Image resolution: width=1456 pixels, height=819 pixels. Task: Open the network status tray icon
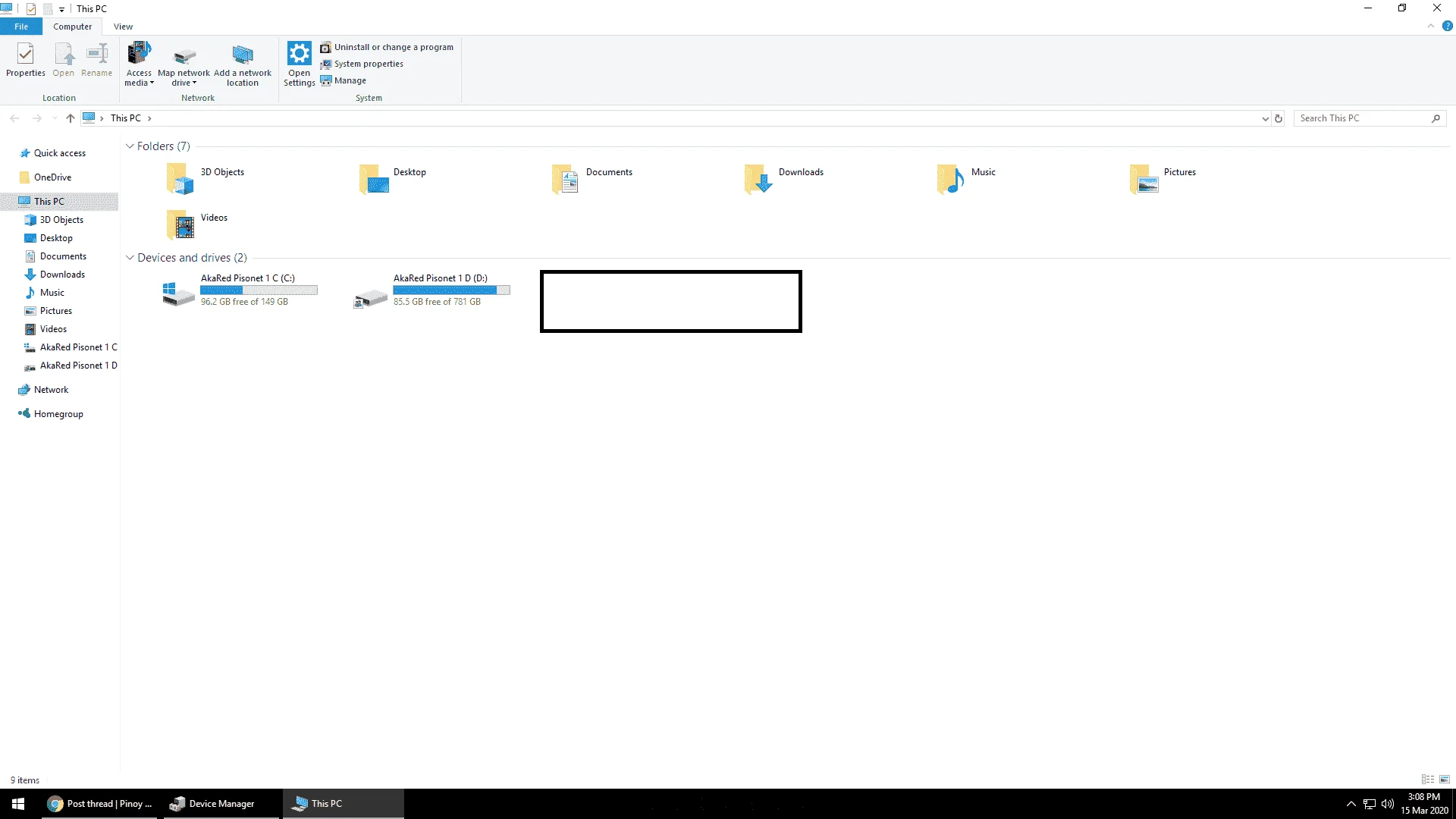pyautogui.click(x=1370, y=804)
